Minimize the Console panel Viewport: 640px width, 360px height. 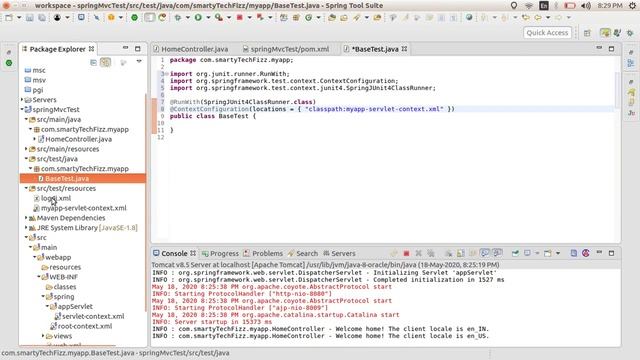coord(599,253)
